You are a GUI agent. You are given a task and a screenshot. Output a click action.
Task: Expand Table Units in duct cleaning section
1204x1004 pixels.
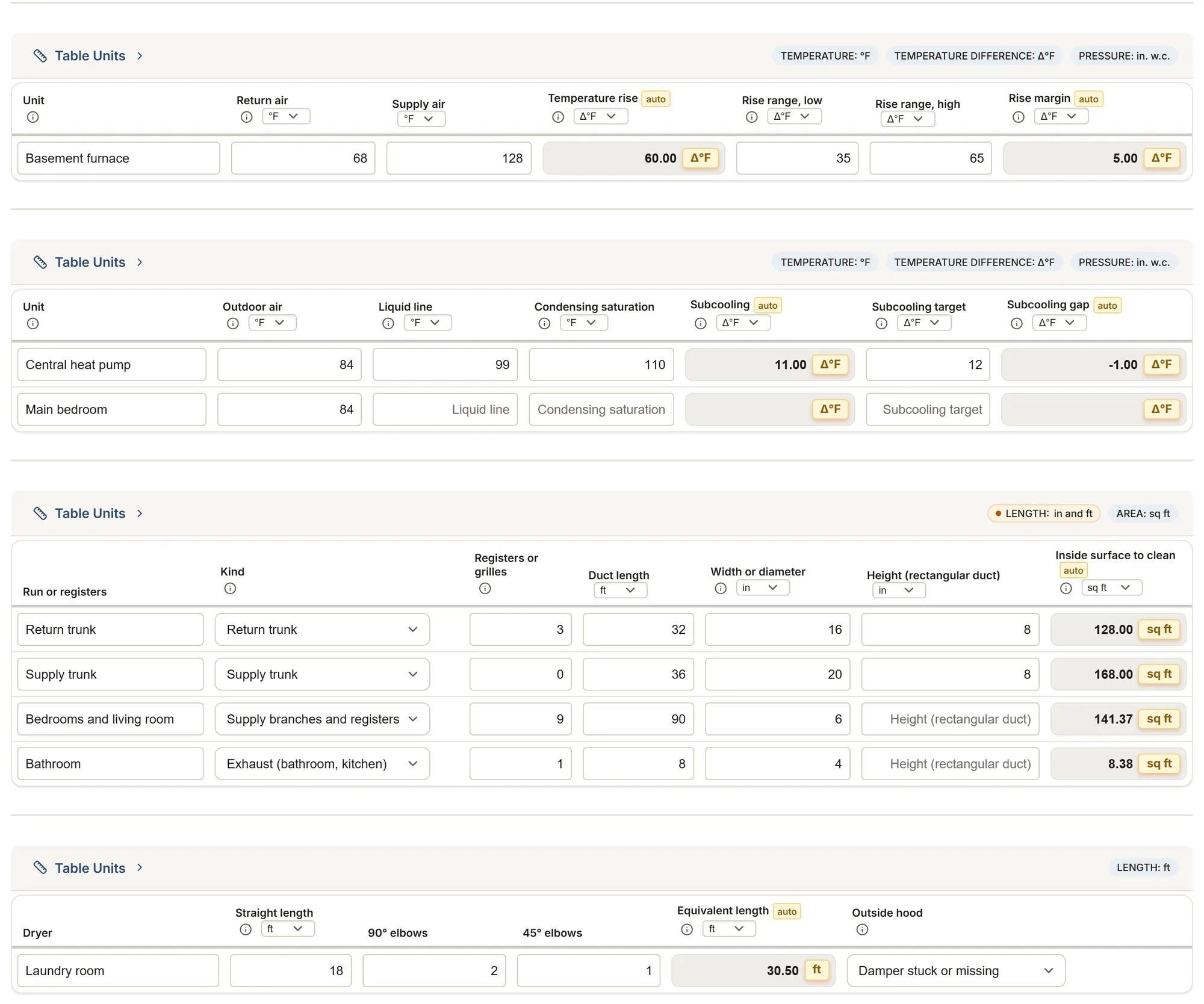(88, 513)
